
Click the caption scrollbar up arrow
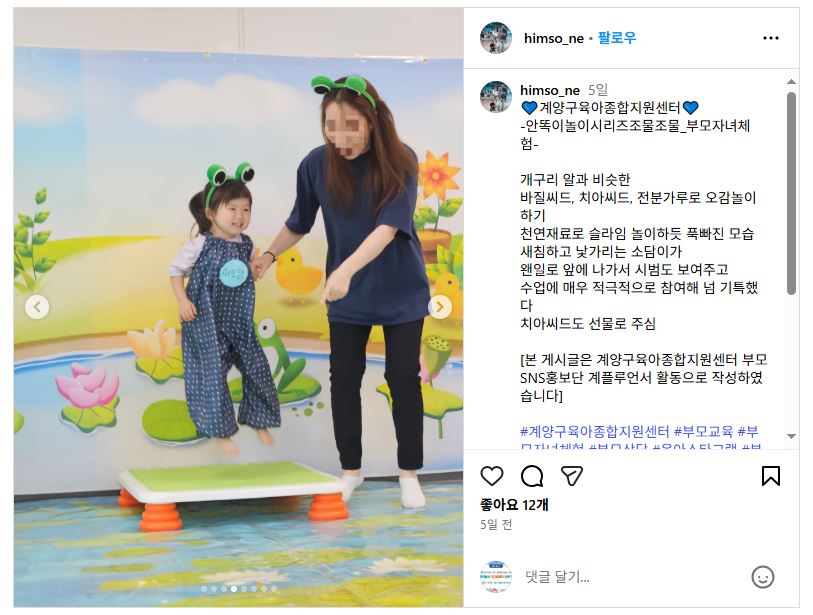791,82
